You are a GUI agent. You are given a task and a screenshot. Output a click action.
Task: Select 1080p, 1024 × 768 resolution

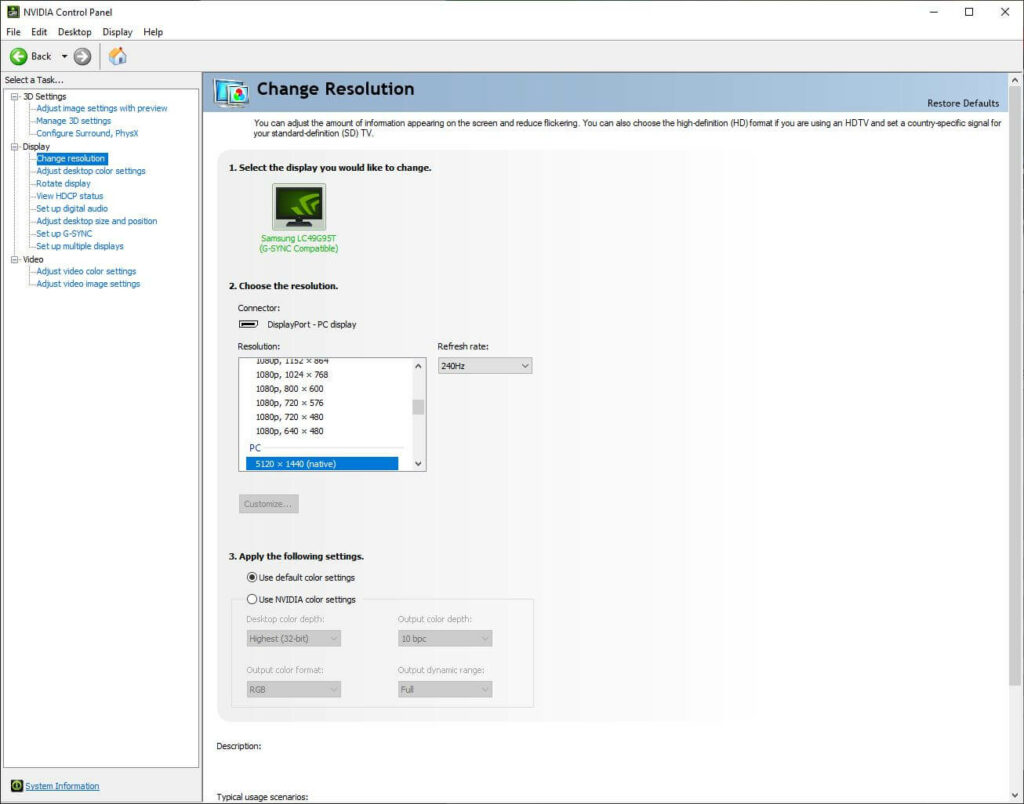(x=292, y=375)
